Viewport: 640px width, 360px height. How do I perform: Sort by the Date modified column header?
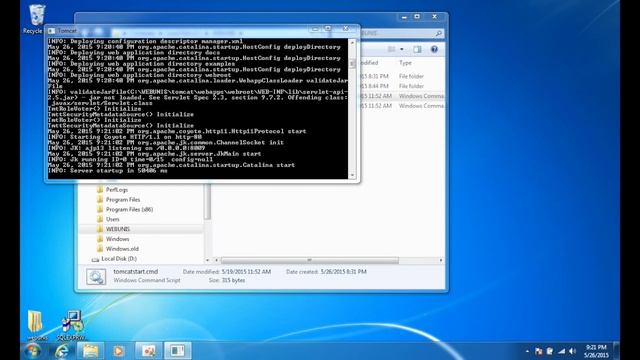[x=370, y=63]
